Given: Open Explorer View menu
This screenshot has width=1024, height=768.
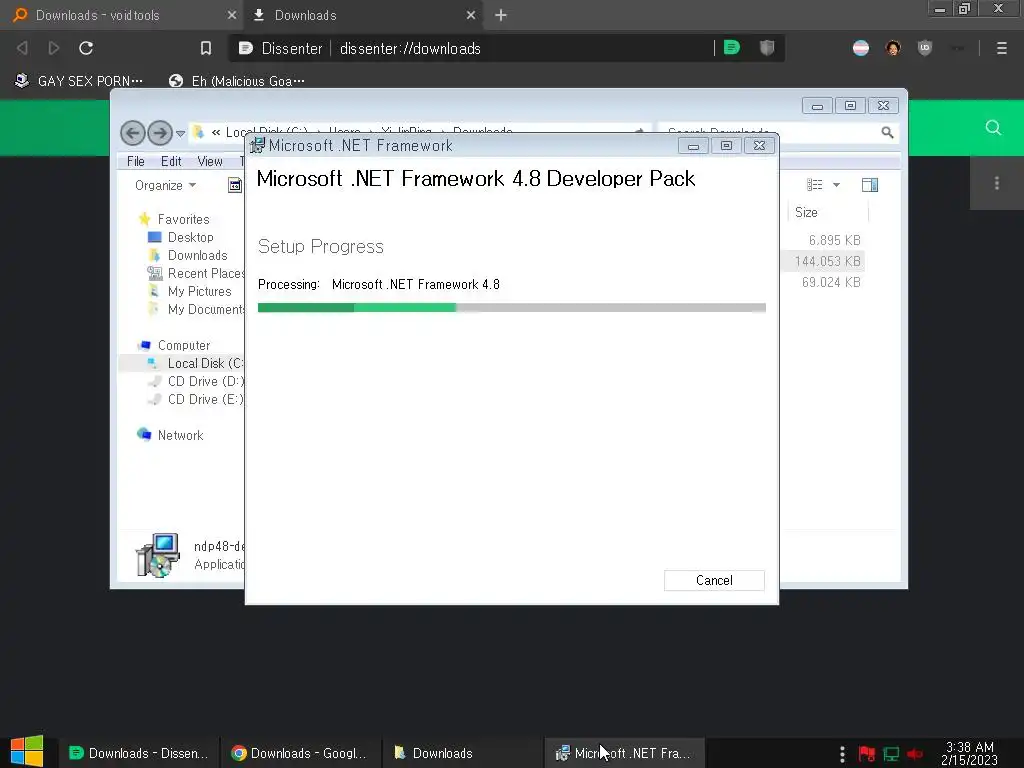Looking at the screenshot, I should point(210,161).
